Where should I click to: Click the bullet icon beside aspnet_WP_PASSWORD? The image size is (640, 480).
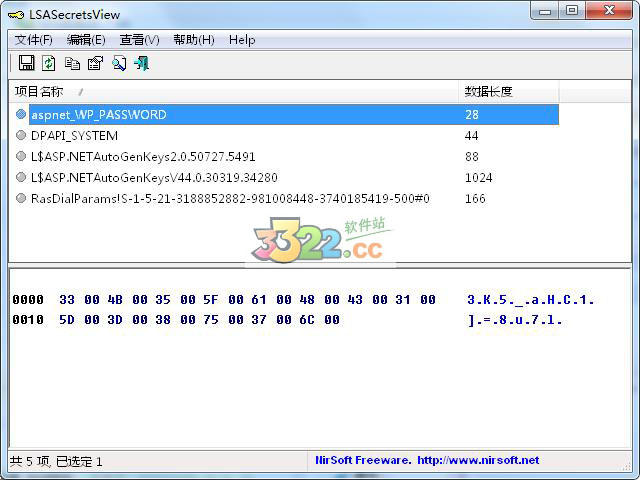[x=21, y=114]
